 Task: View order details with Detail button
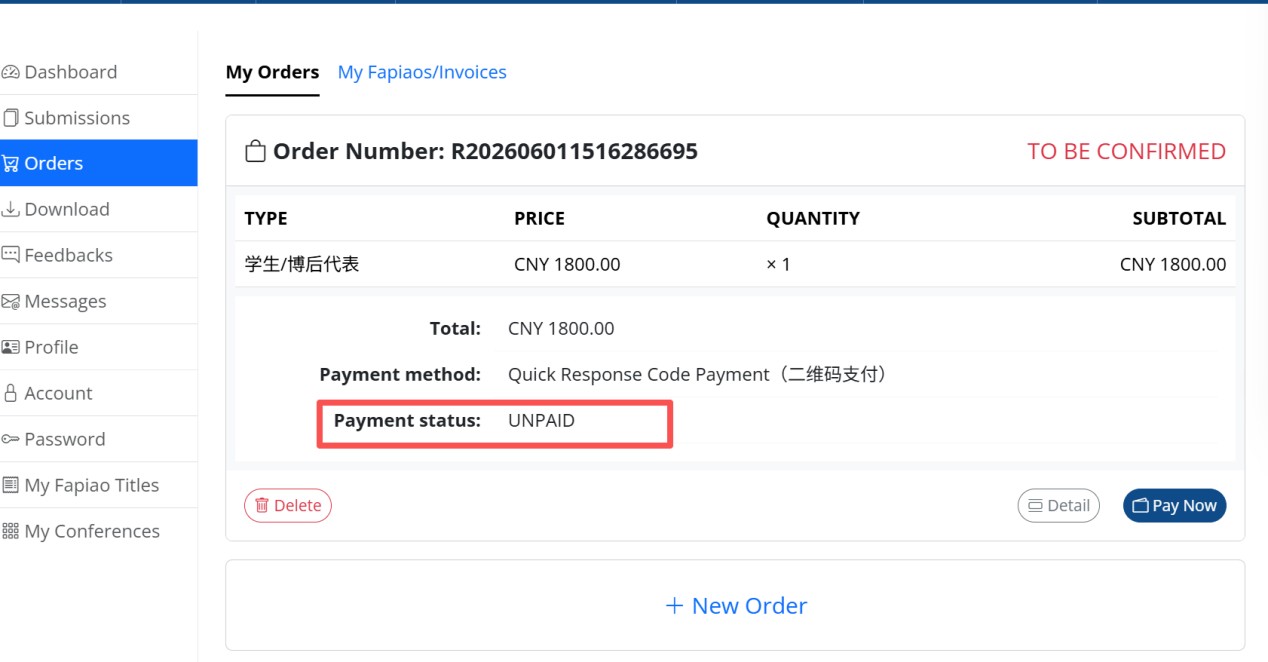pyautogui.click(x=1059, y=505)
